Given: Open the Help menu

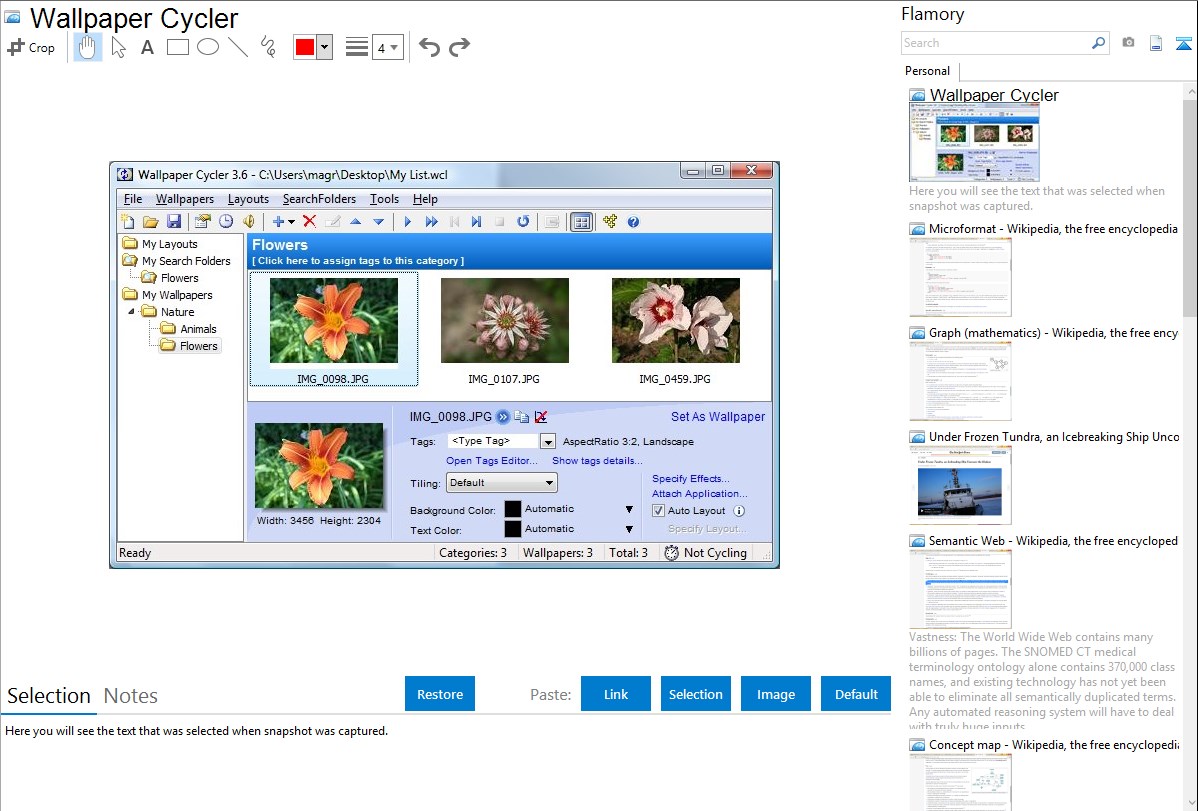Looking at the screenshot, I should click(425, 199).
